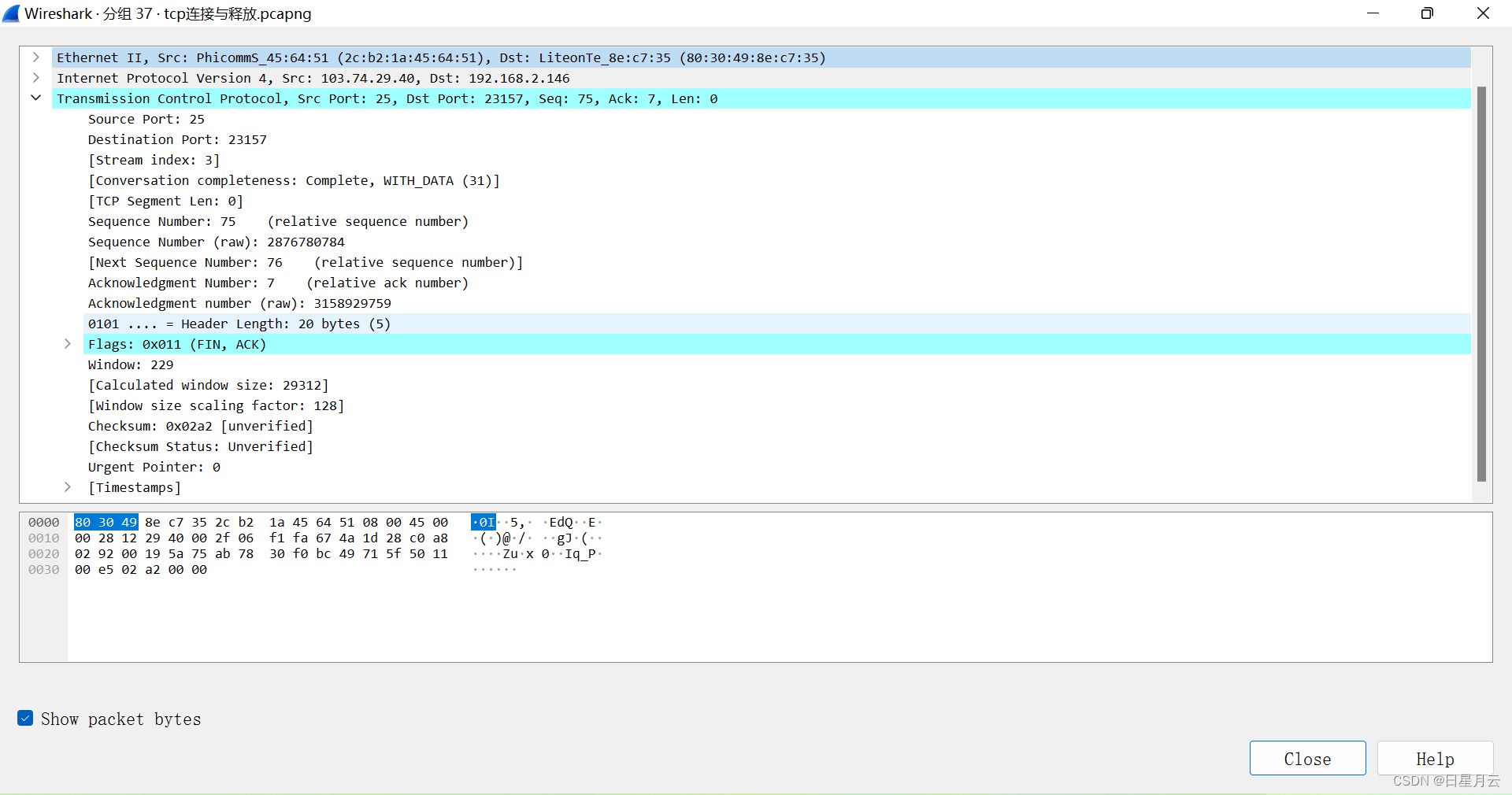Select the Sequence Number: 75 row

(x=776, y=221)
